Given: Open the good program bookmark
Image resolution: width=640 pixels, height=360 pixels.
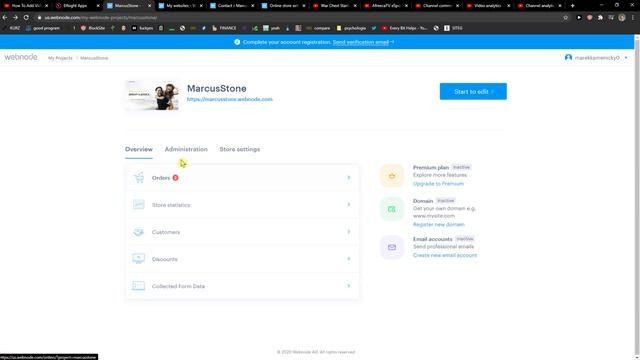Looking at the screenshot, I should [43, 28].
